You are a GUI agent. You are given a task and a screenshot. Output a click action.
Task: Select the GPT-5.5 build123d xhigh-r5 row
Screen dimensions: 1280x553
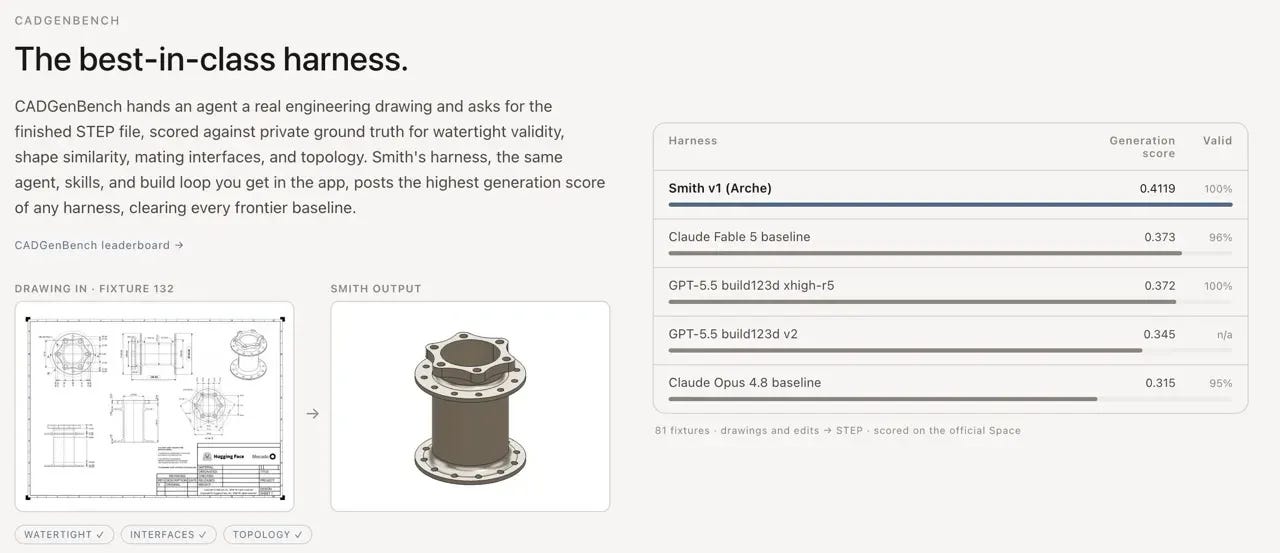click(950, 292)
